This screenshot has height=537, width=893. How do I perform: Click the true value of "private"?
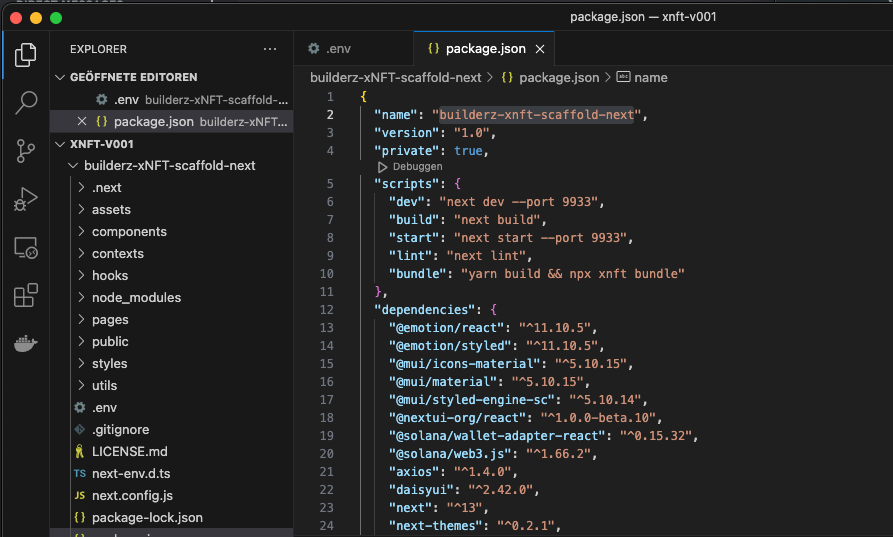(468, 151)
